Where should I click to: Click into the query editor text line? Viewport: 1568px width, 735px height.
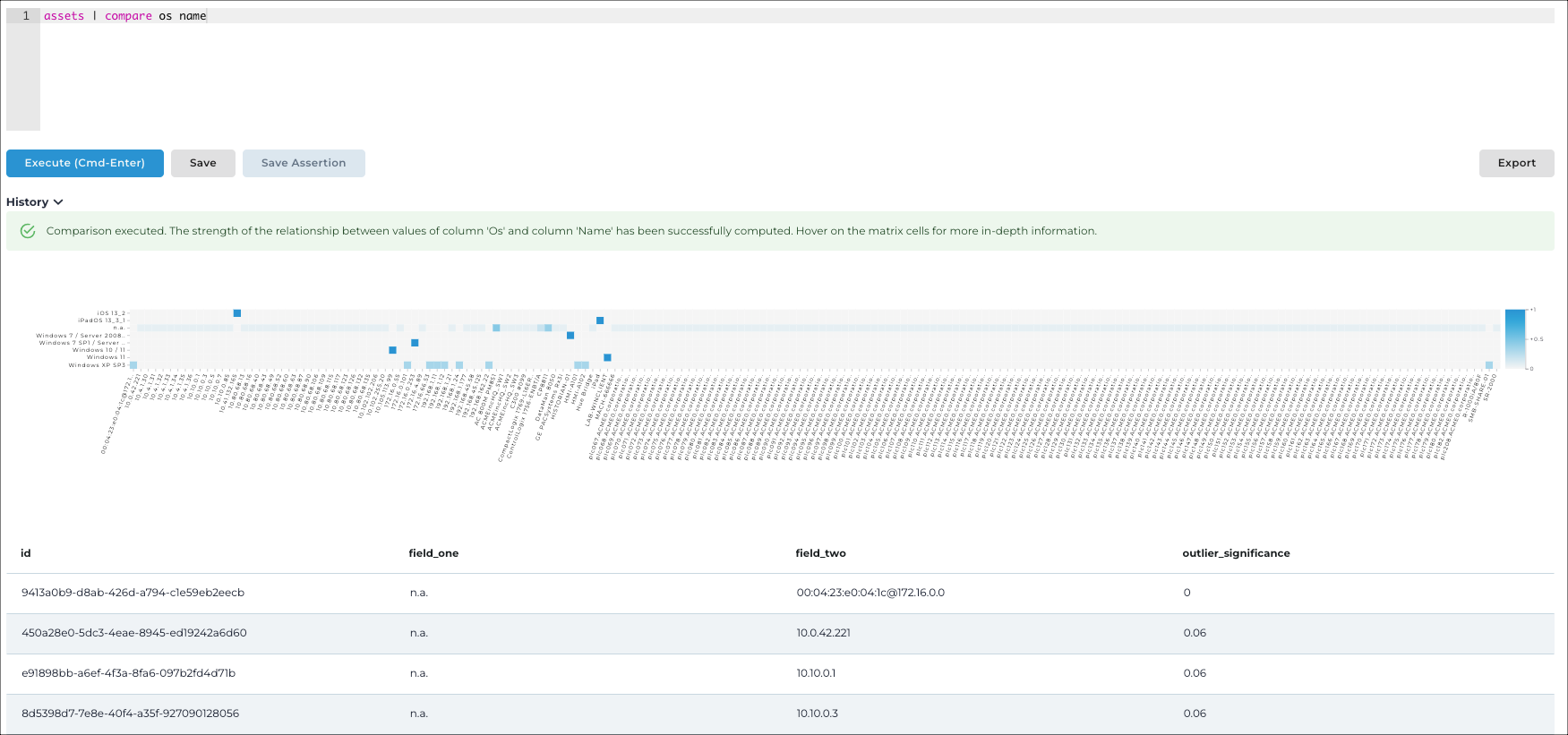point(797,16)
